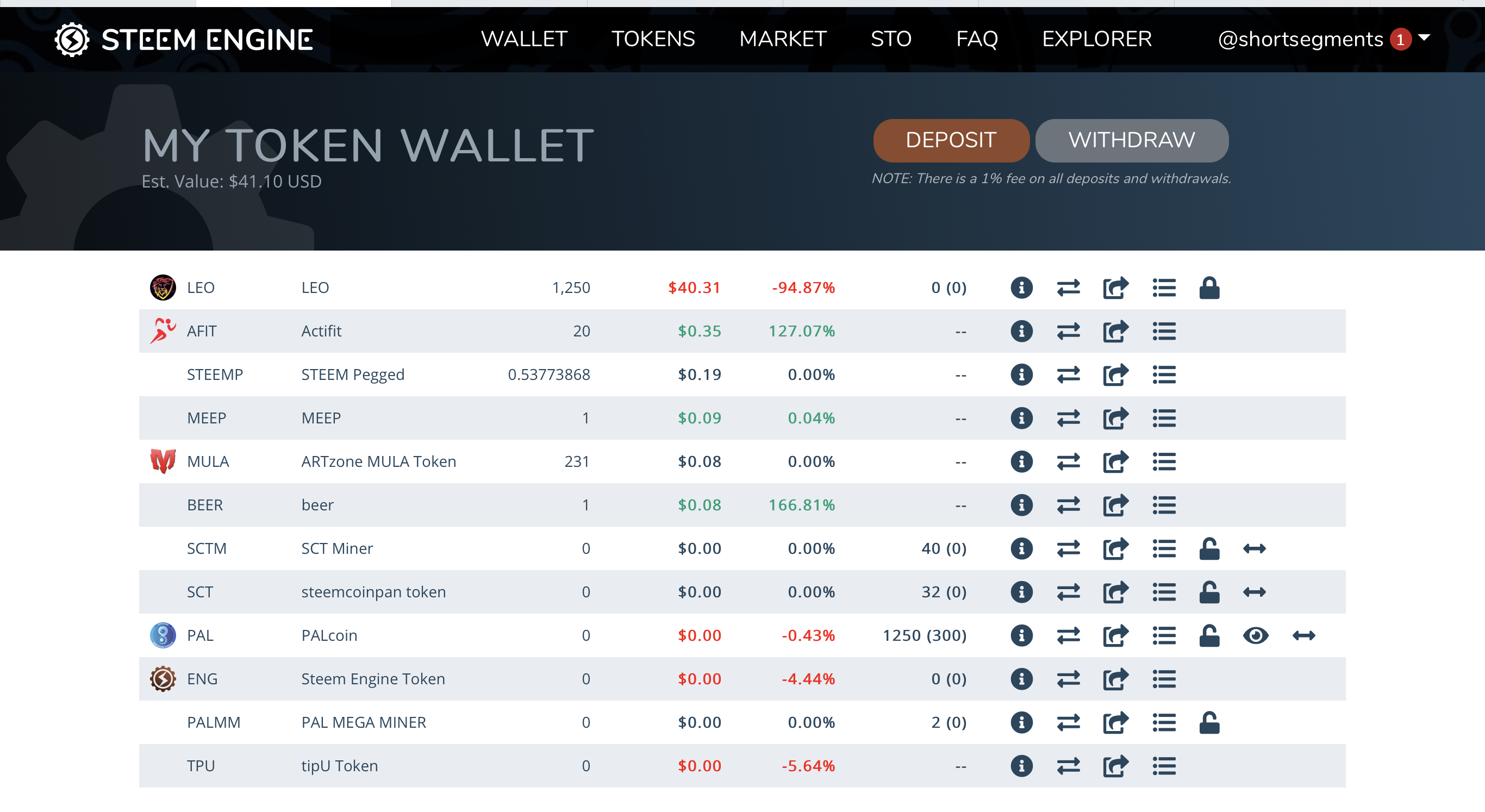The image size is (1485, 812).
Task: Click trade arrows icon in AFIT row
Action: [x=1068, y=331]
